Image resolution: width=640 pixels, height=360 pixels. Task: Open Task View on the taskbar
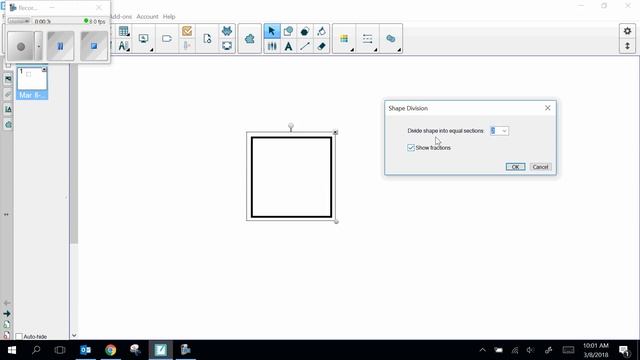[60, 350]
